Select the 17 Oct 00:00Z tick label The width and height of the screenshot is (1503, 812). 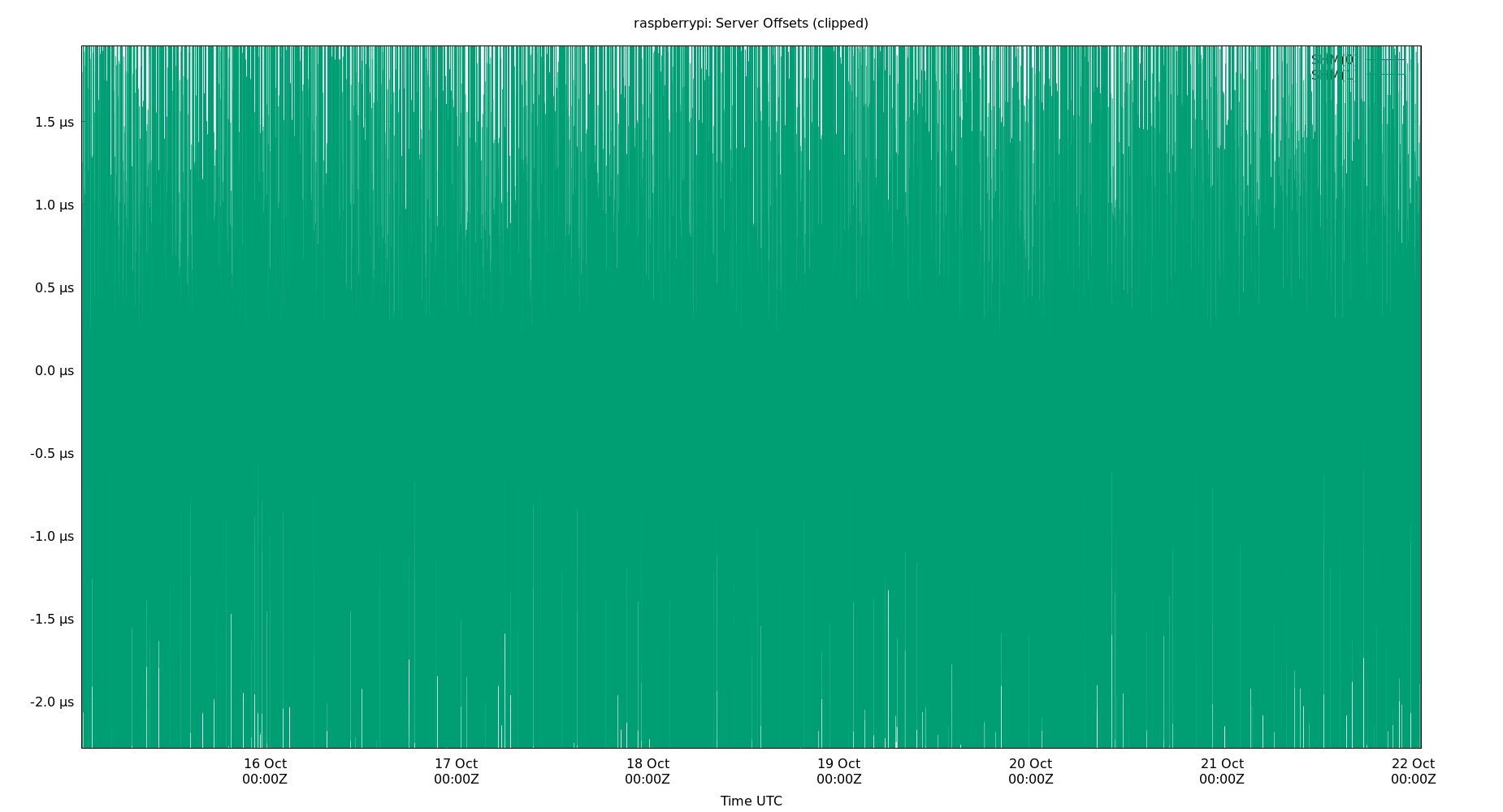(456, 771)
